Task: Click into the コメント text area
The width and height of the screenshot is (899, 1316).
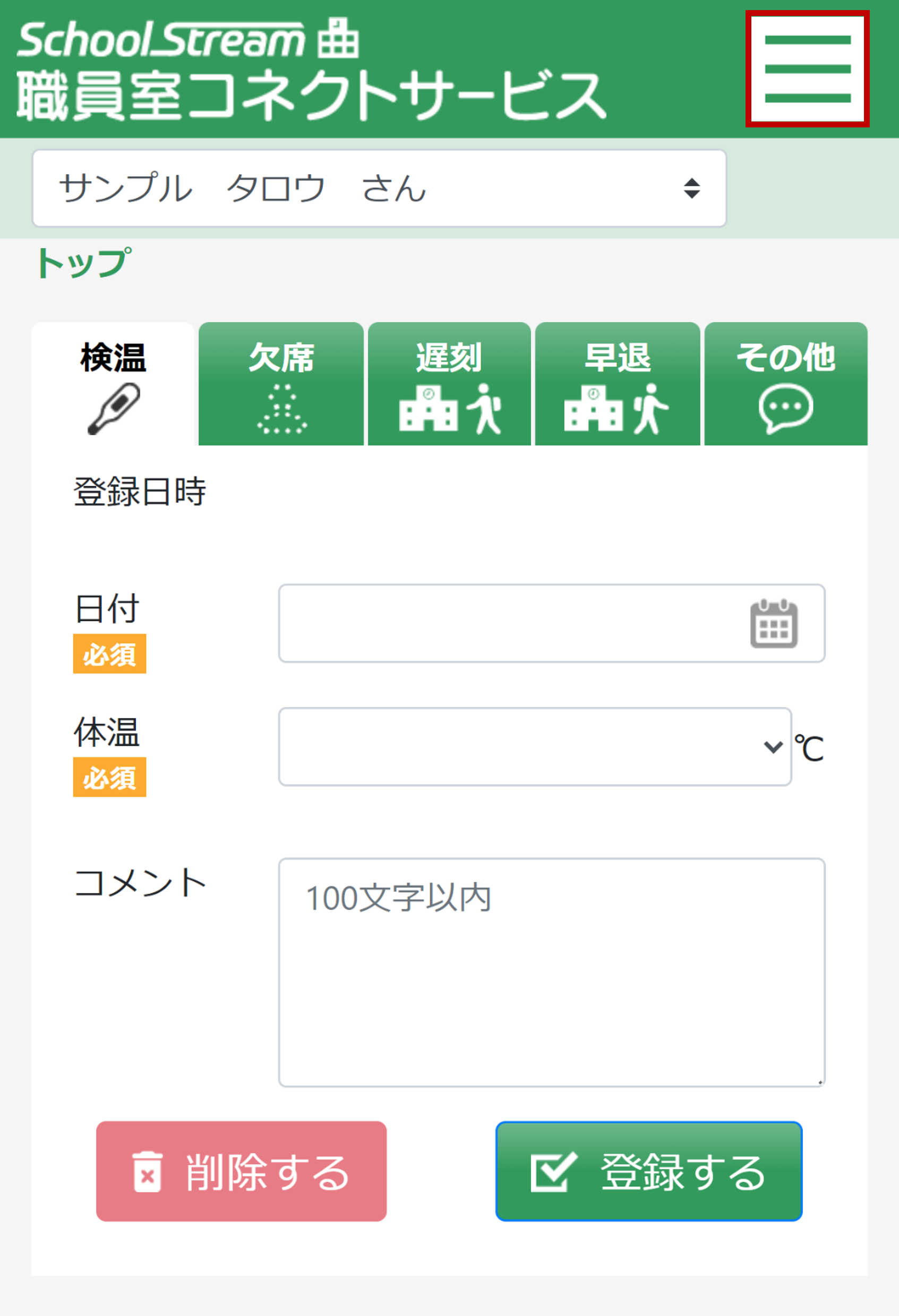Action: click(551, 973)
